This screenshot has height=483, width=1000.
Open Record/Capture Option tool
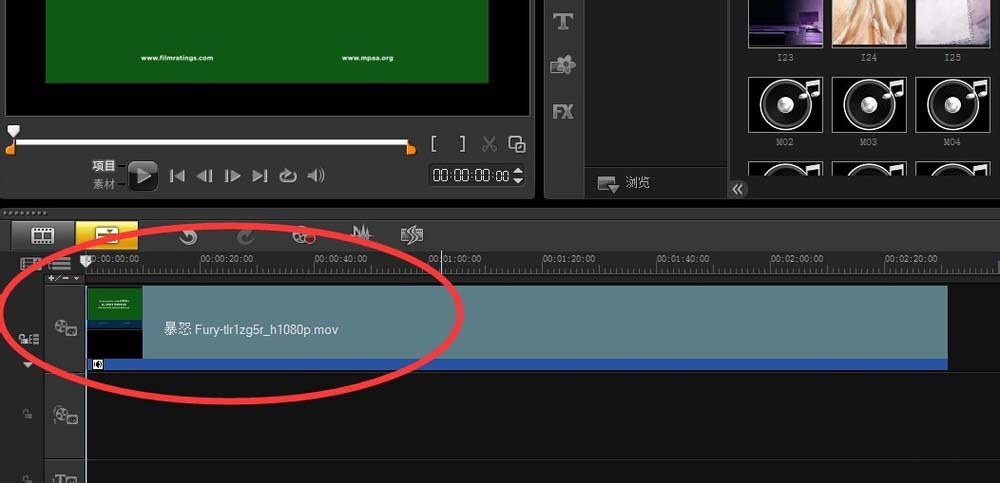(304, 236)
